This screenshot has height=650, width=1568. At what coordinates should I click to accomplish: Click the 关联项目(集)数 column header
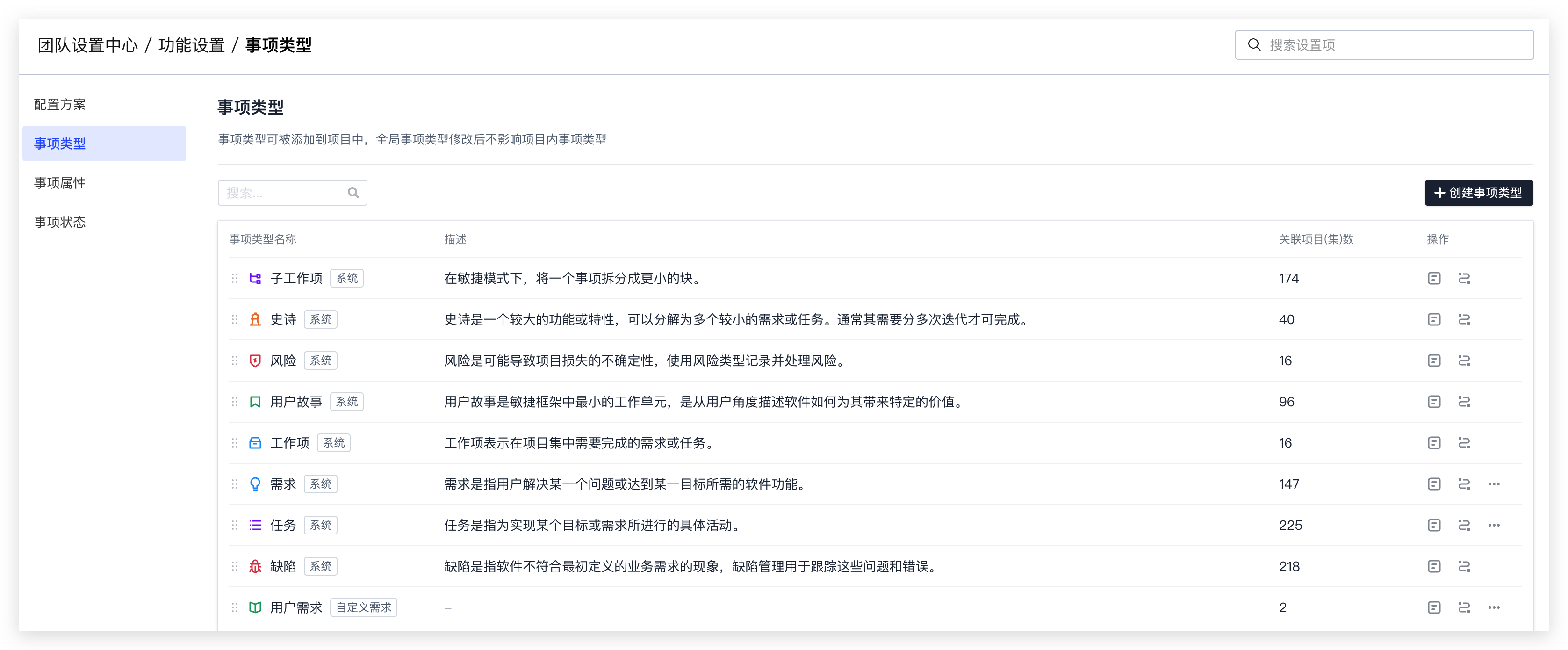(x=1316, y=239)
